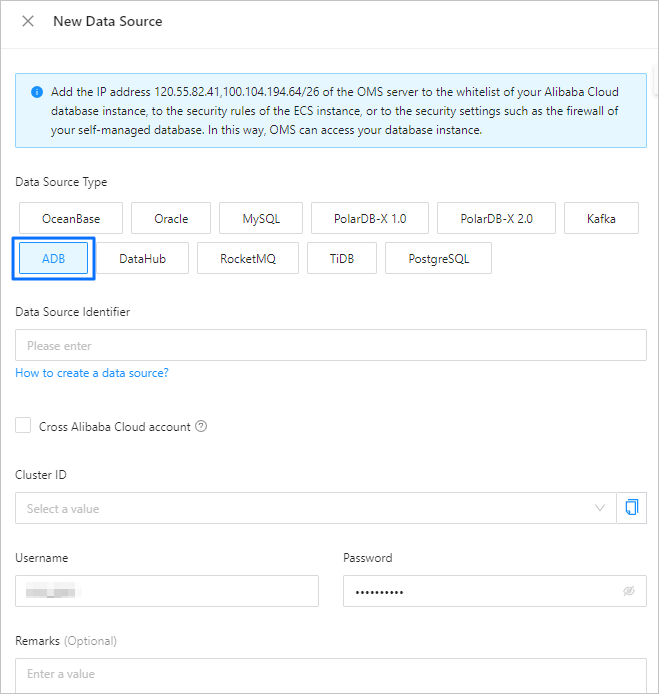Click the help icon beside Cross Alibaba Cloud account
The image size is (659, 694).
tap(201, 427)
